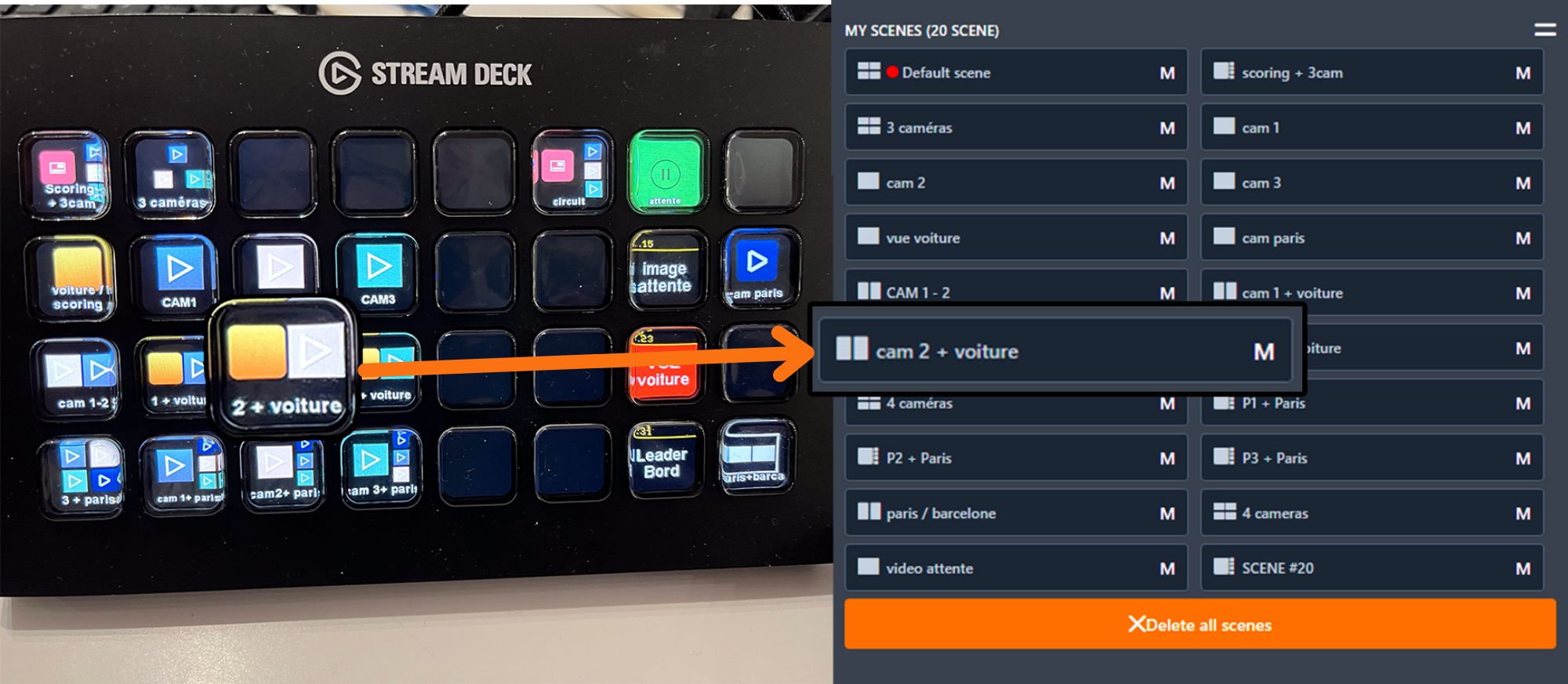Click the single-view icon of video attente
This screenshot has width=1568, height=684.
[x=869, y=567]
